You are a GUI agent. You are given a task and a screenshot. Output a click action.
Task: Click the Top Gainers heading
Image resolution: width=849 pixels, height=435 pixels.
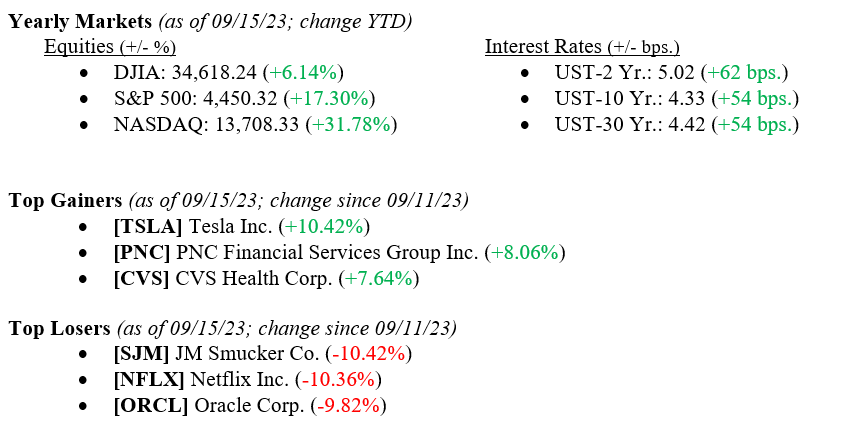[65, 201]
